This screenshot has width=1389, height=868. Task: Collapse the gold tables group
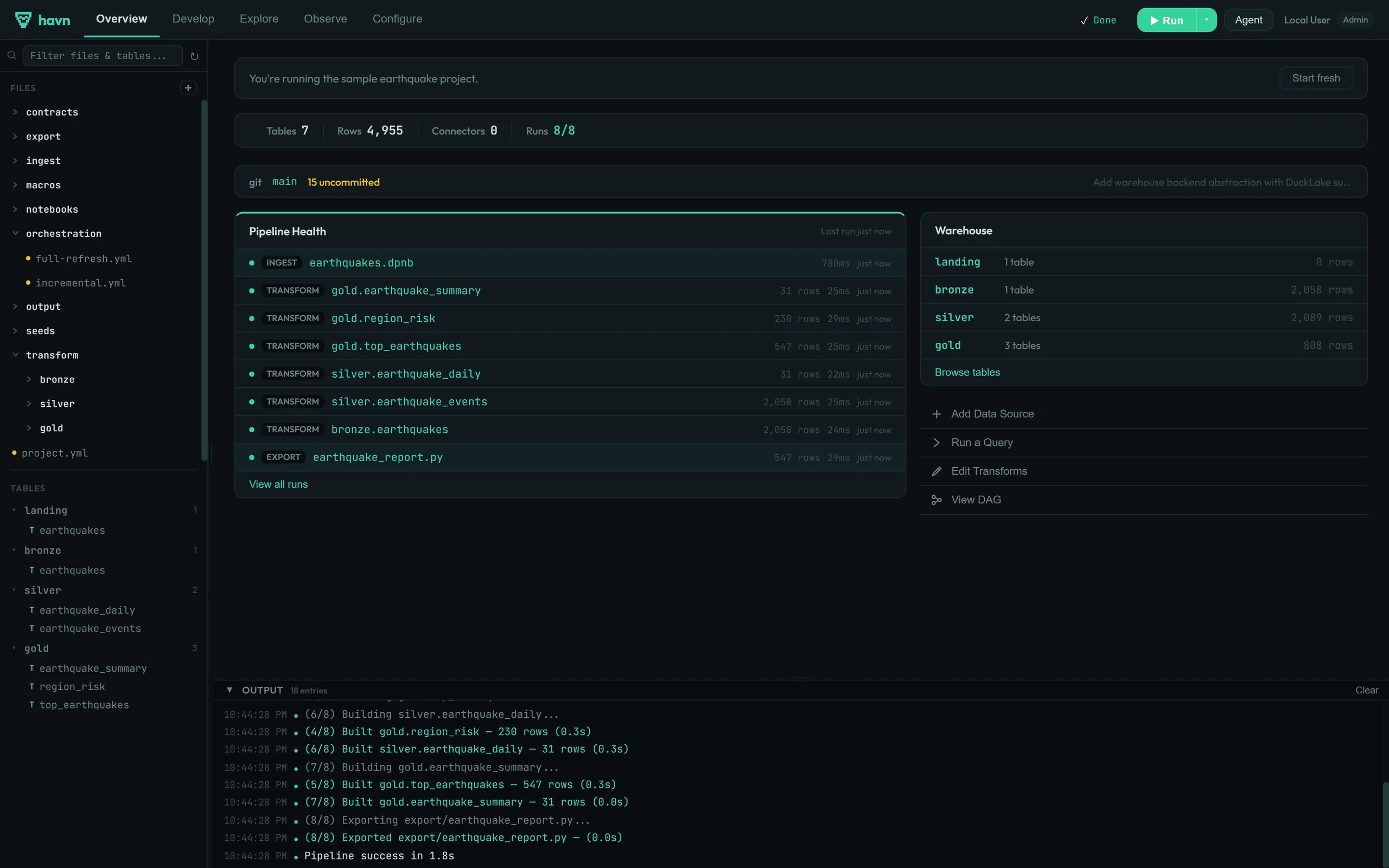pos(14,648)
